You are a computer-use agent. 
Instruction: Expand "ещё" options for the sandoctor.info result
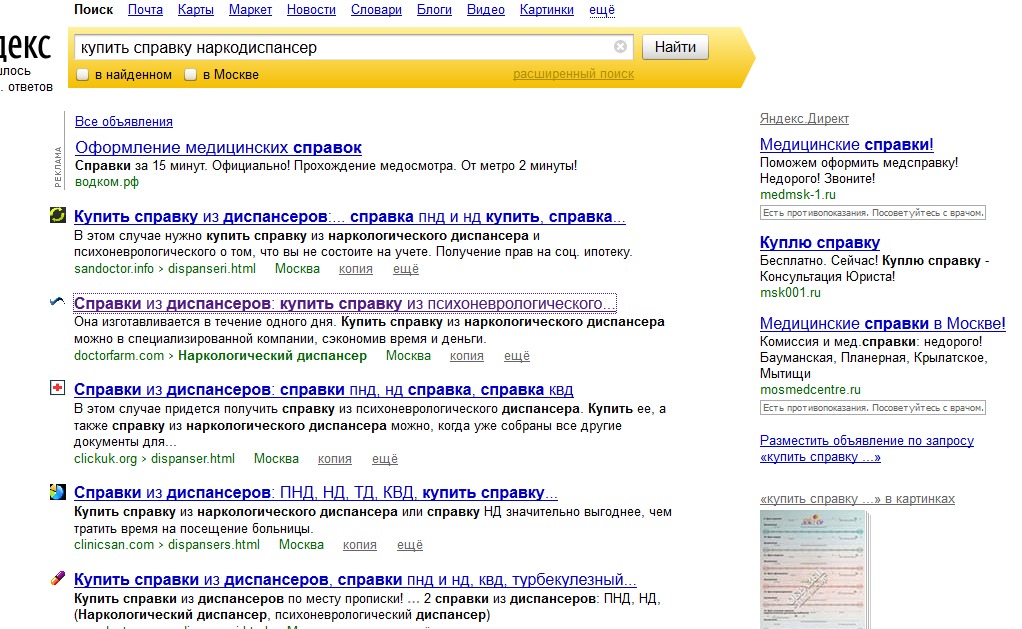405,269
